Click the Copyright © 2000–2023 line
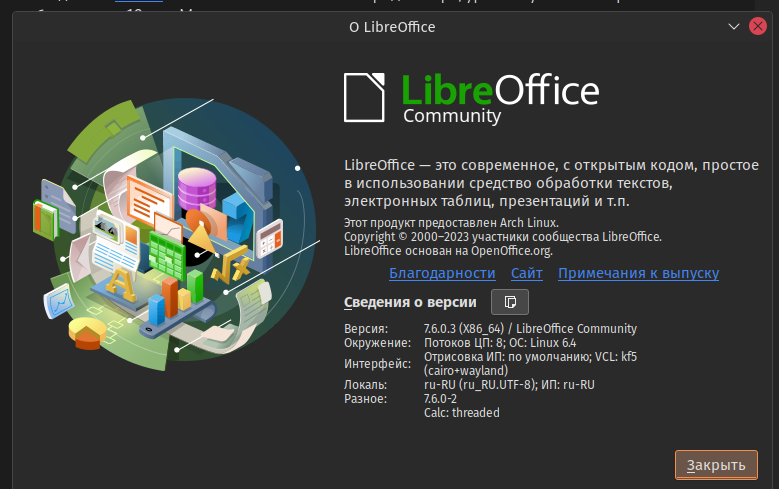The image size is (779, 489). [x=503, y=237]
